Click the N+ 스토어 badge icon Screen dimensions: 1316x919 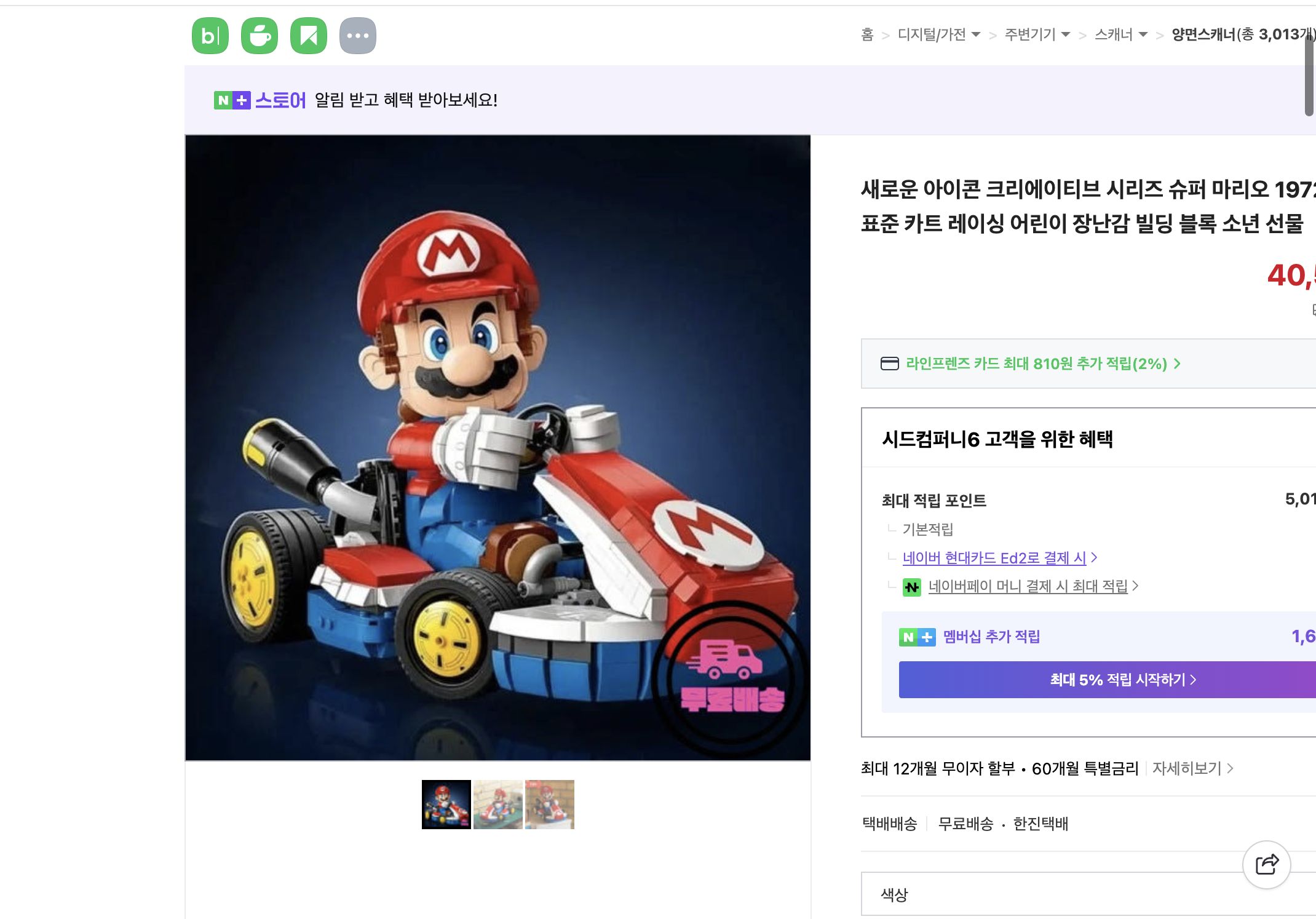[x=232, y=100]
